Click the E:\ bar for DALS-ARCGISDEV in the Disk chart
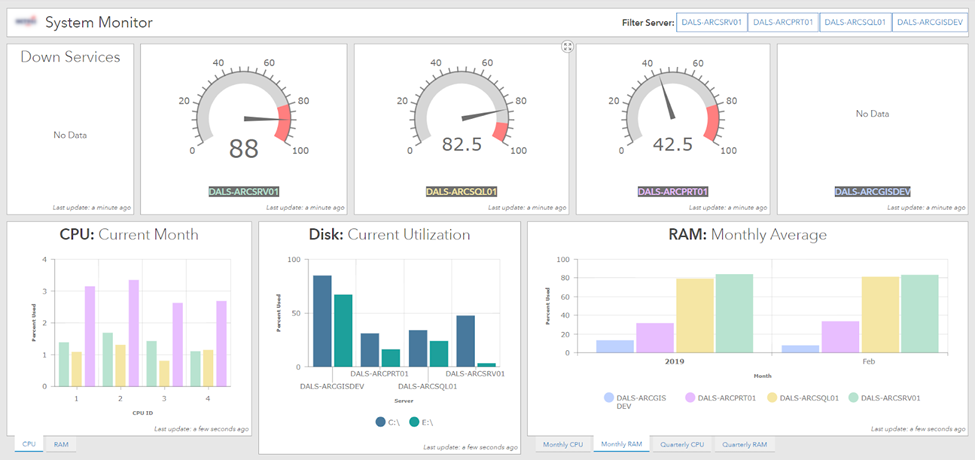The image size is (975, 460). pyautogui.click(x=343, y=331)
